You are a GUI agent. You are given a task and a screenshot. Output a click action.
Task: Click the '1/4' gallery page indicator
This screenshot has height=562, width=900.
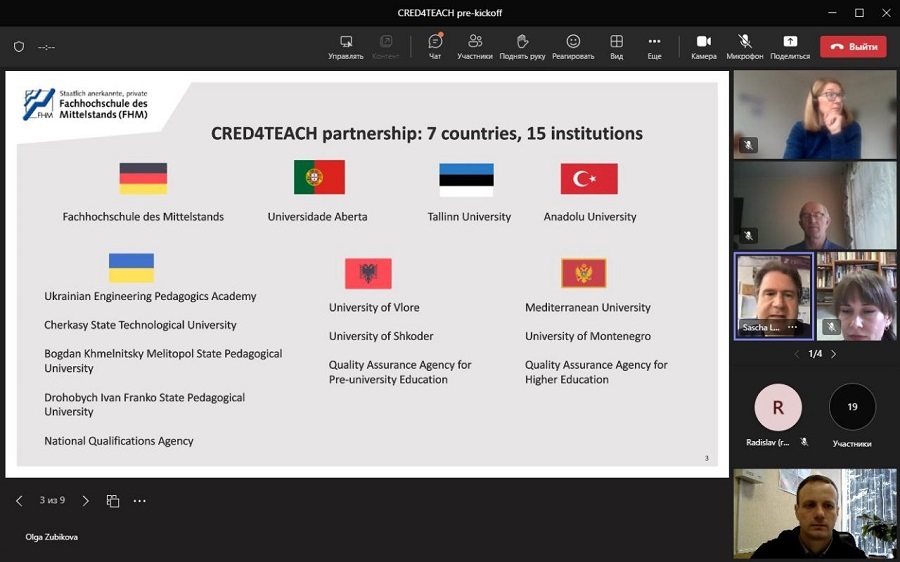click(815, 354)
